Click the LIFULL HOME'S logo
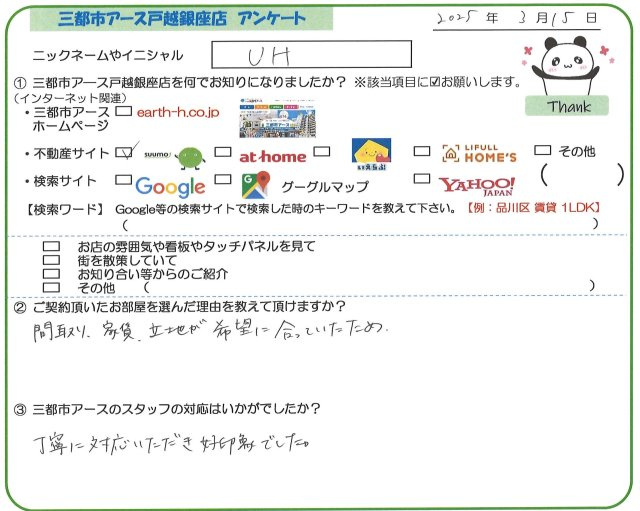The height and width of the screenshot is (511, 640). coord(480,154)
